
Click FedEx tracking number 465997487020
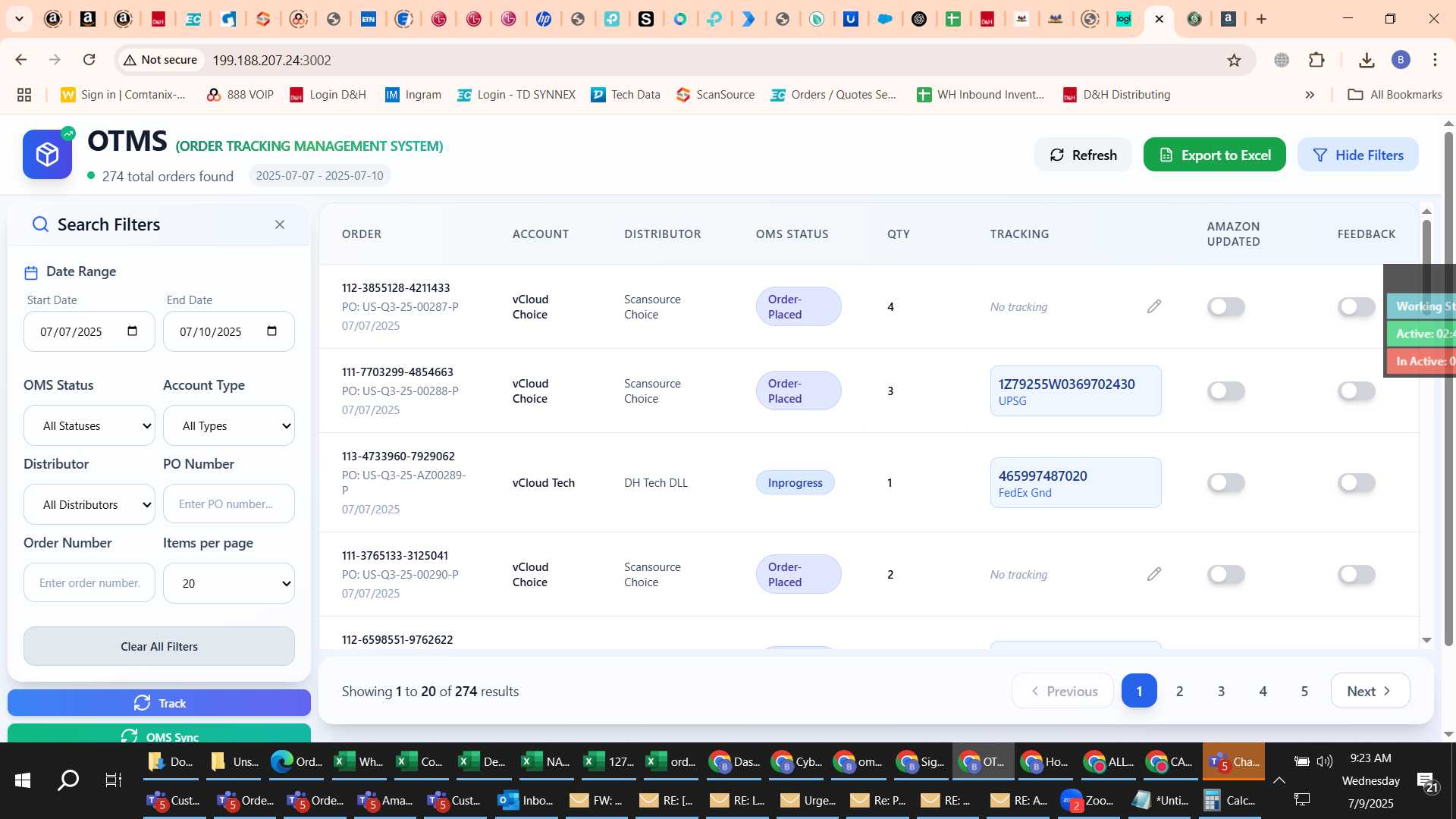coord(1043,475)
